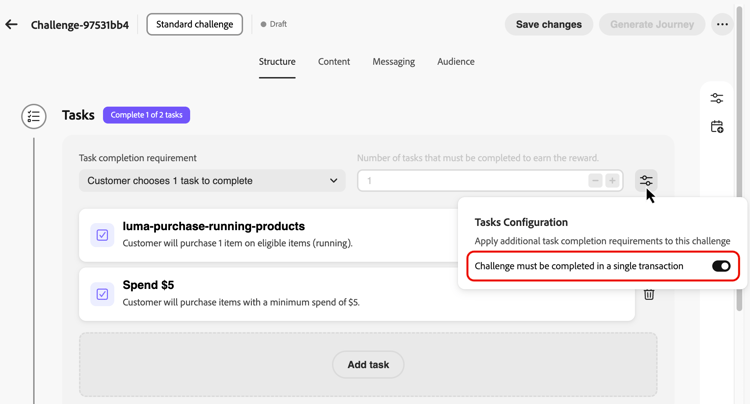Viewport: 750px width, 404px height.
Task: Click the Add task button
Action: pos(368,365)
